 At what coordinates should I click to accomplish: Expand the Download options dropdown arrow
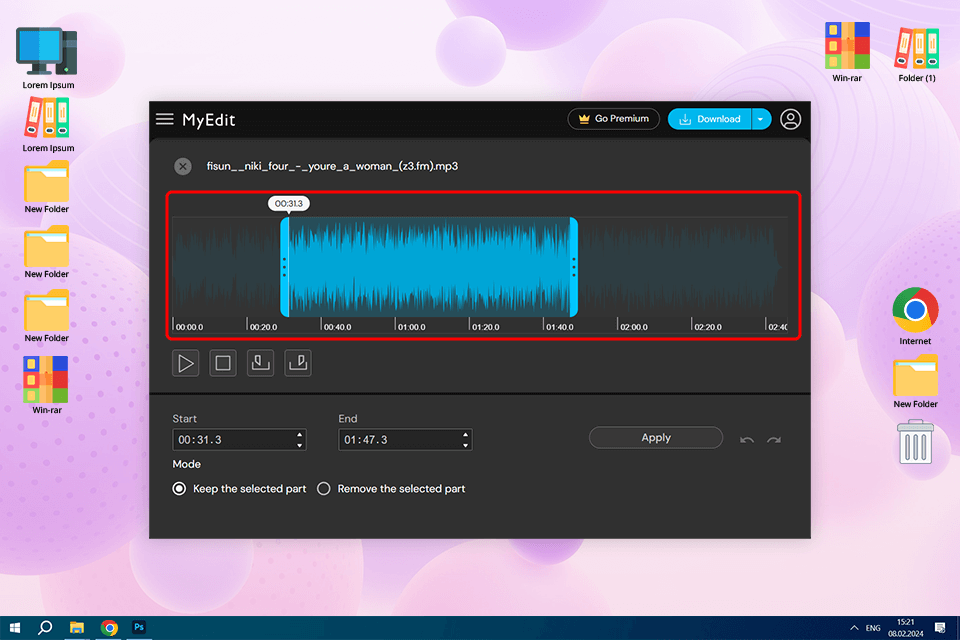[760, 119]
